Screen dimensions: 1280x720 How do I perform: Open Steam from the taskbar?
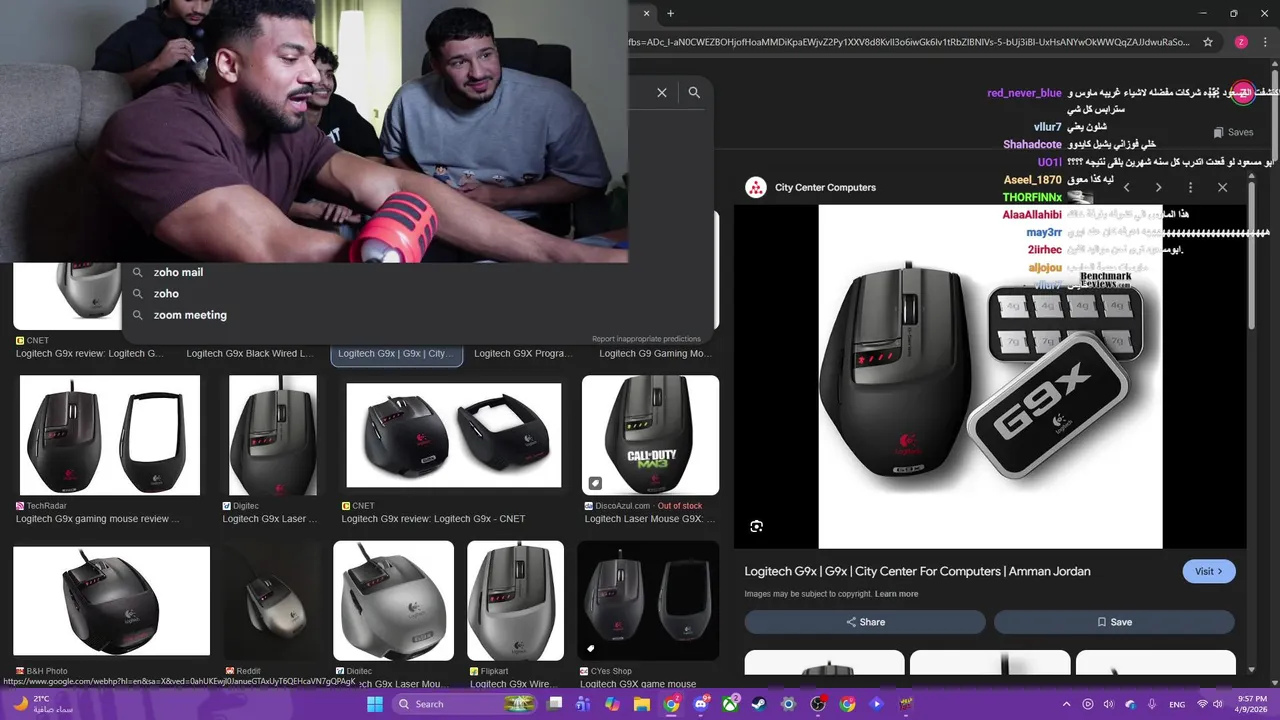[759, 704]
